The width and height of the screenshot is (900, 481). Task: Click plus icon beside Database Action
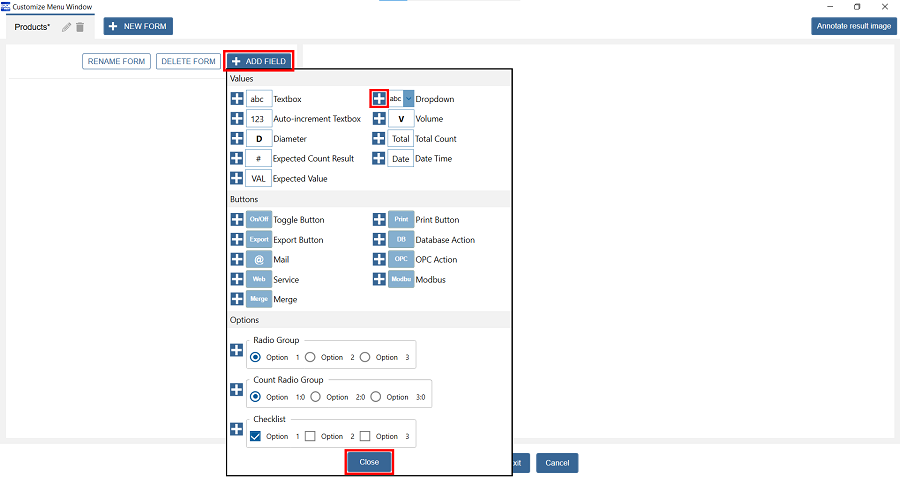(x=380, y=240)
